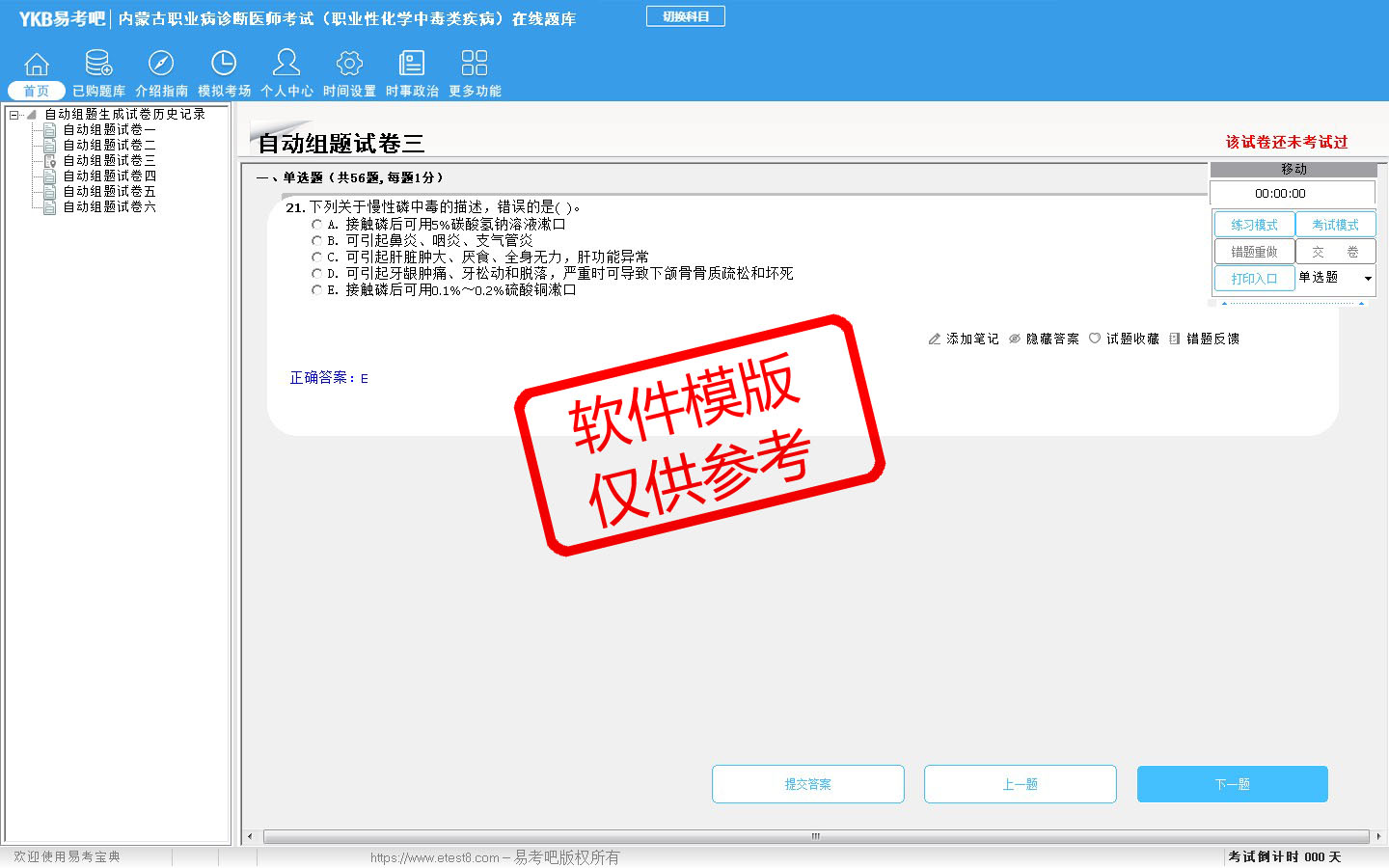Click document icon for 自动组题试卷六
1389x868 pixels.
pyautogui.click(x=50, y=206)
